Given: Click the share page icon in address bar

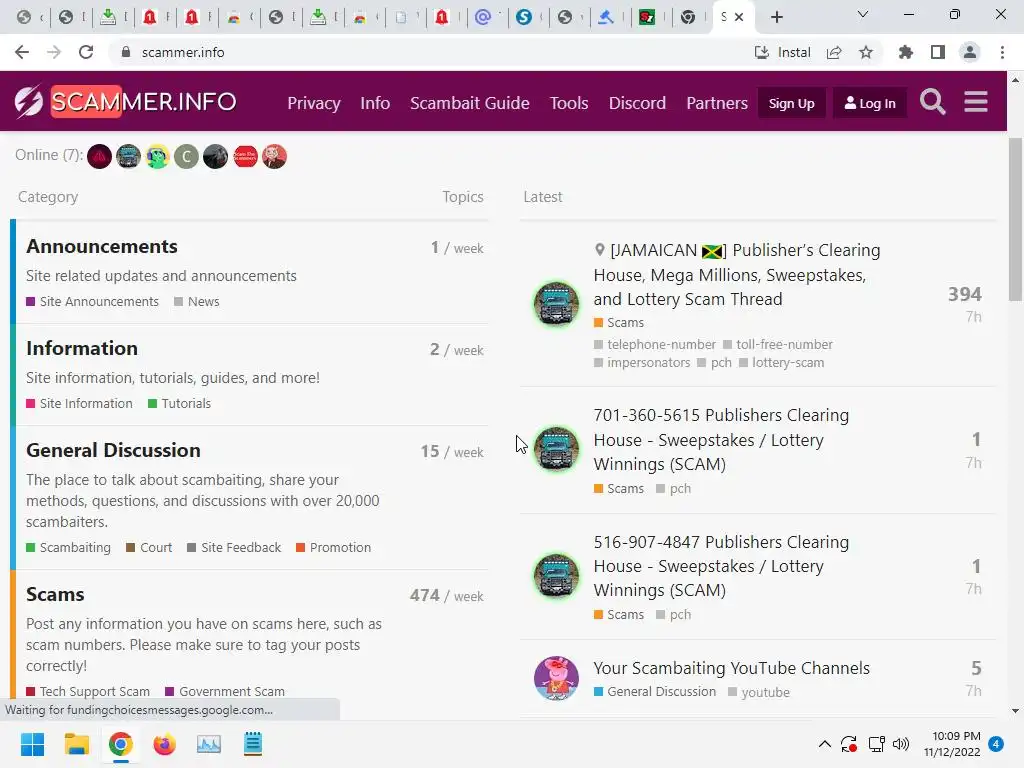Looking at the screenshot, I should (834, 52).
